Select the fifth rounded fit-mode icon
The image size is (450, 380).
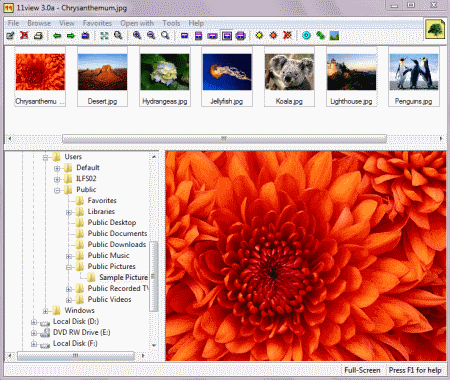(241, 35)
